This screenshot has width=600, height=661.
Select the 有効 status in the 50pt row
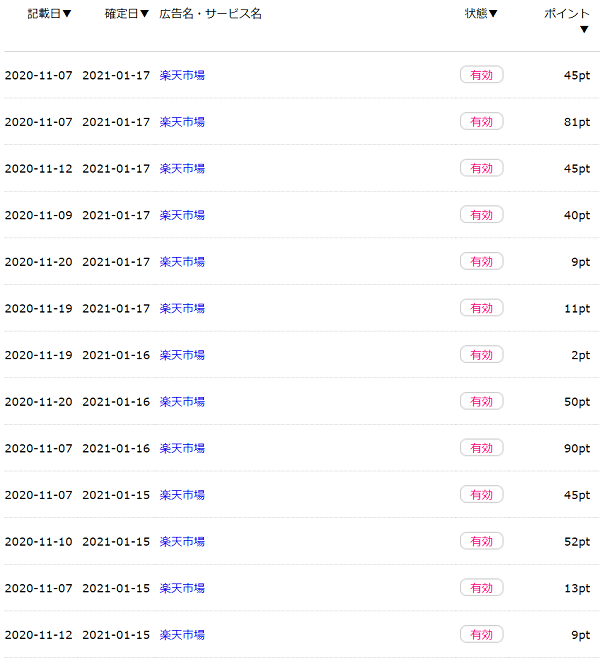click(481, 401)
